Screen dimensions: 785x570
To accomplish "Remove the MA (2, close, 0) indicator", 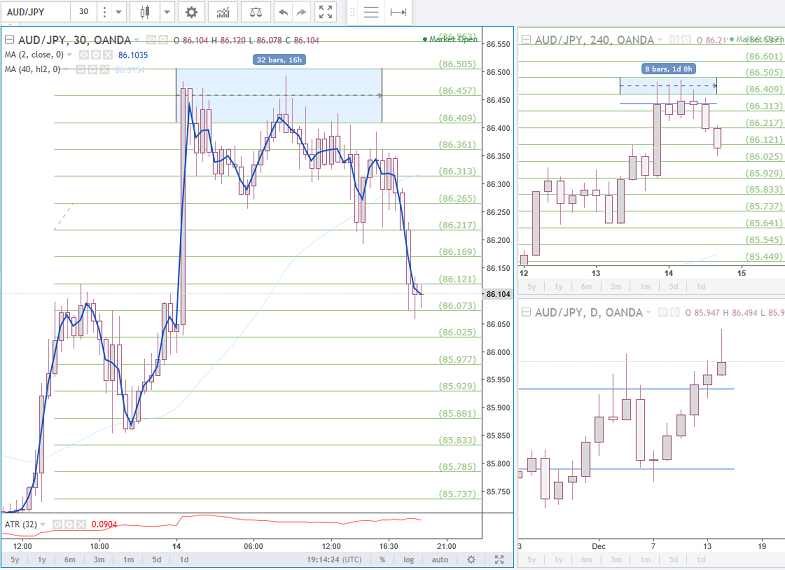I will pos(108,55).
